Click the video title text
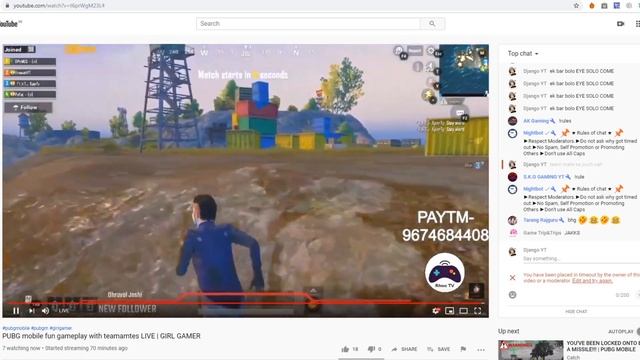This screenshot has height=360, width=640. pos(101,336)
